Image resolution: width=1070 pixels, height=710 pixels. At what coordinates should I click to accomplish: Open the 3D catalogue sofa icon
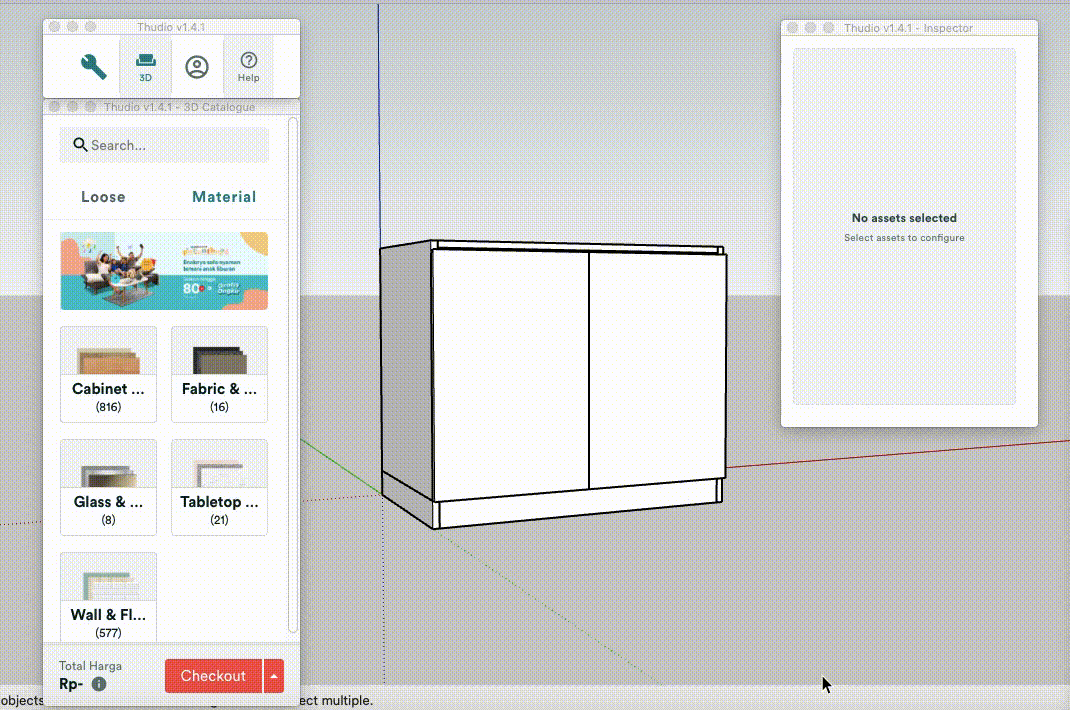pyautogui.click(x=145, y=67)
